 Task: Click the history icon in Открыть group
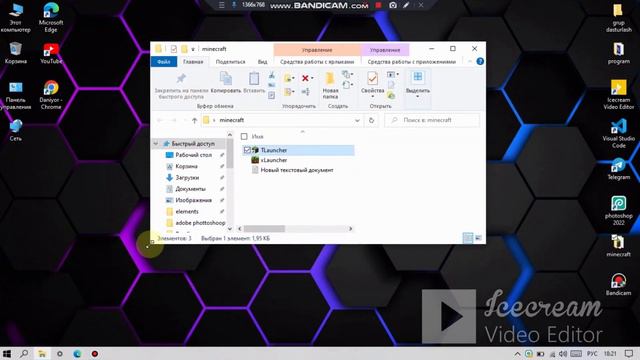click(391, 96)
